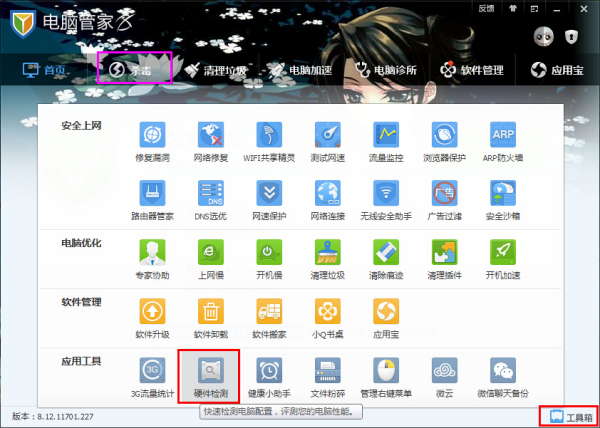Open the ARP防火墙 firewall tool
Image resolution: width=600 pixels, height=428 pixels.
pos(503,142)
